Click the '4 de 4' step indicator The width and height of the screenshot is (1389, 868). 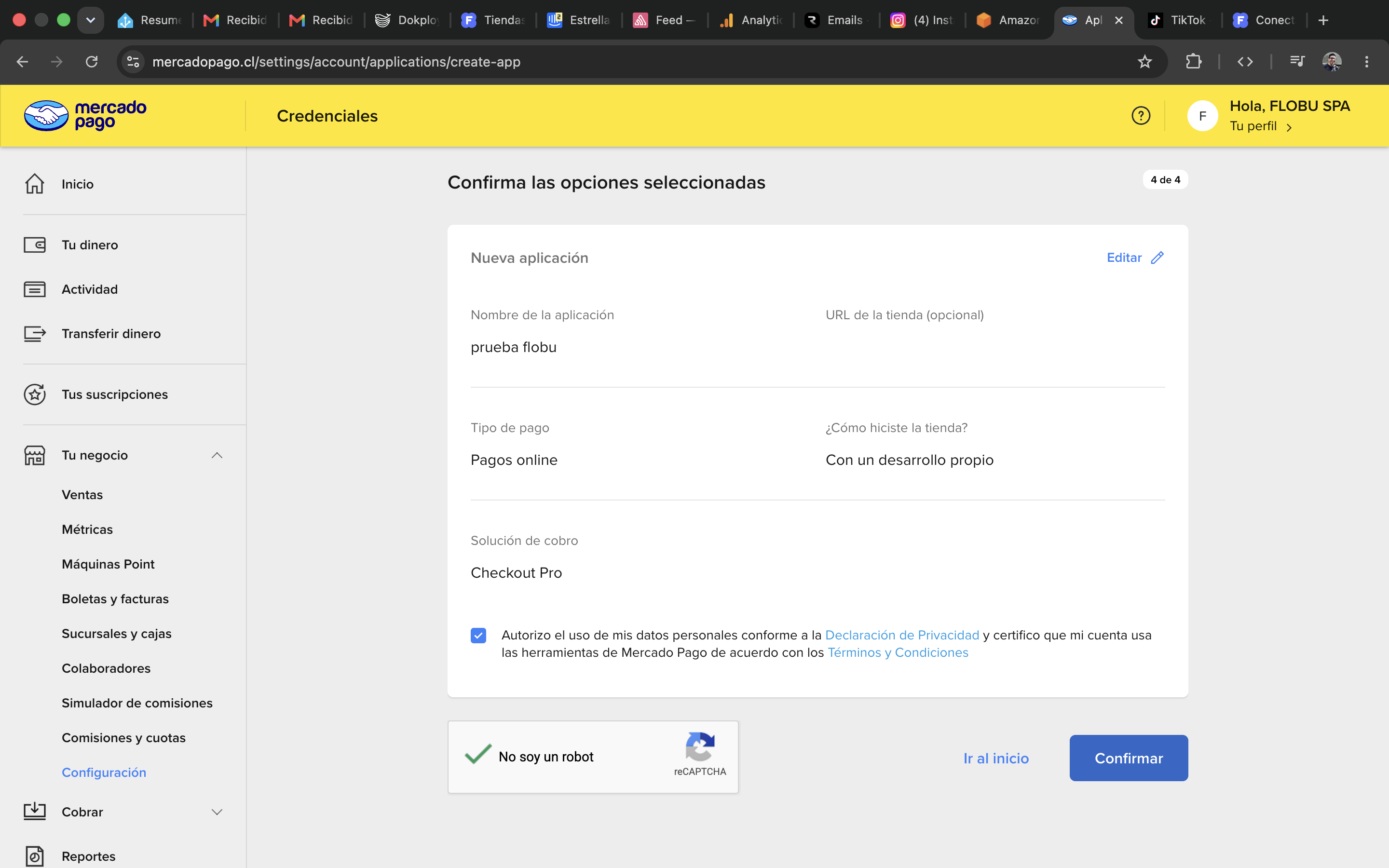pos(1165,180)
